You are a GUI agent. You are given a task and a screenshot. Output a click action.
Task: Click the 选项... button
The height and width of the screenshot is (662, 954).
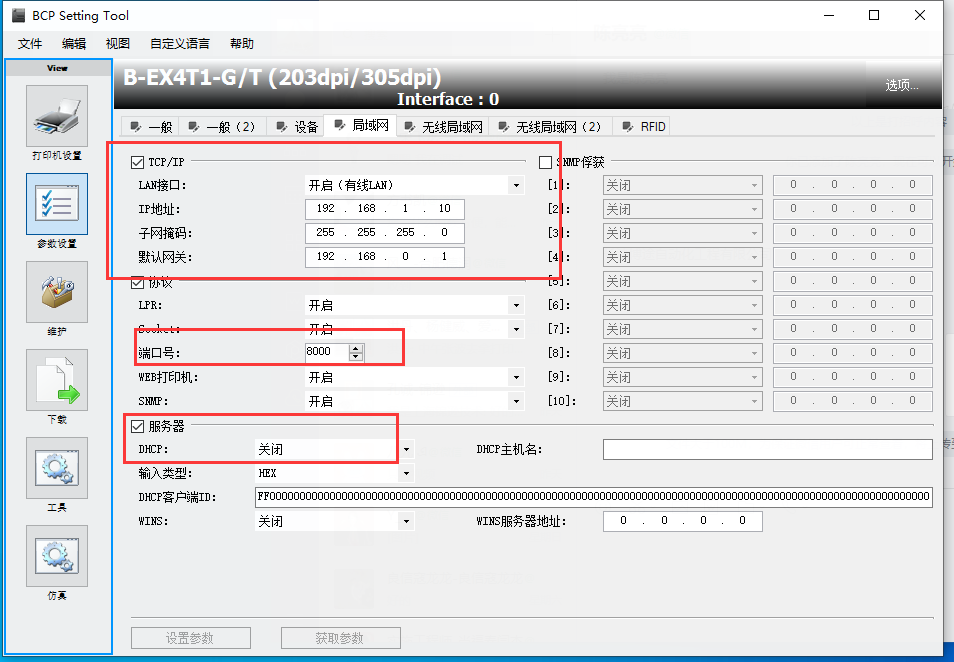[x=901, y=86]
